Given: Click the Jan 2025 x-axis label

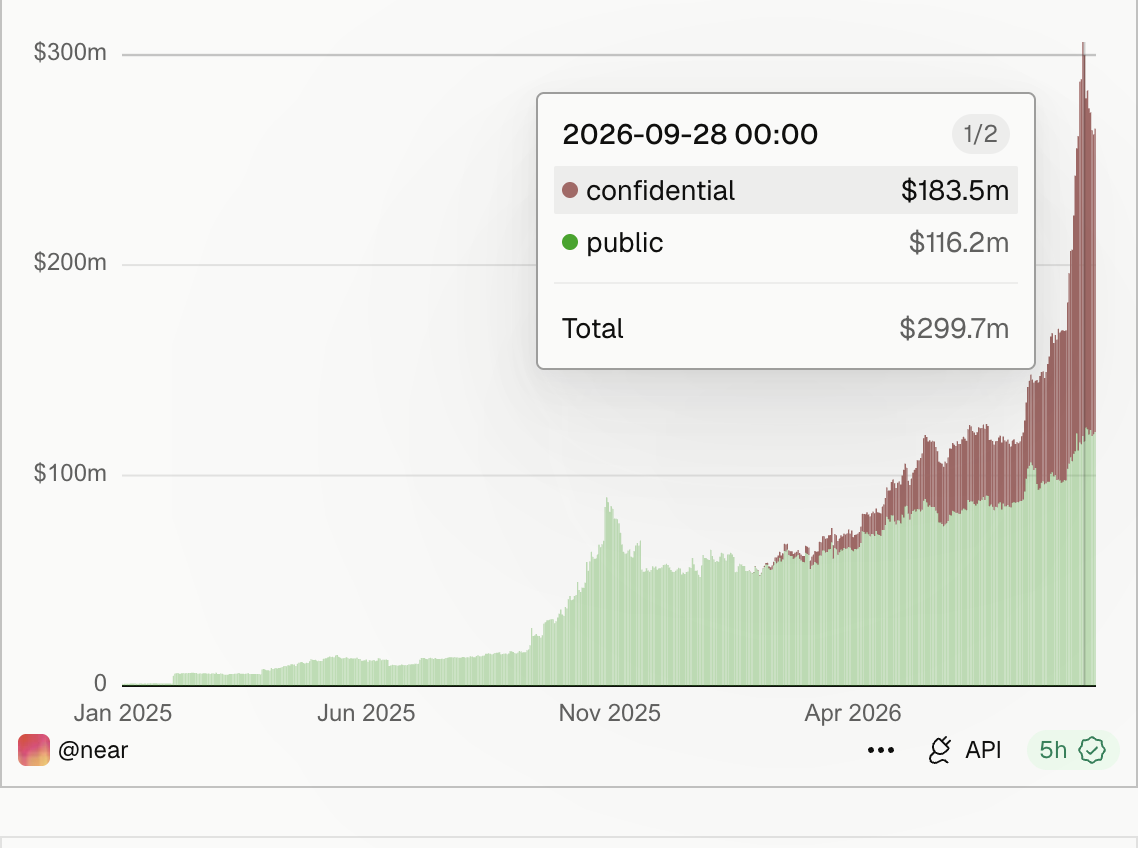Looking at the screenshot, I should click(123, 713).
